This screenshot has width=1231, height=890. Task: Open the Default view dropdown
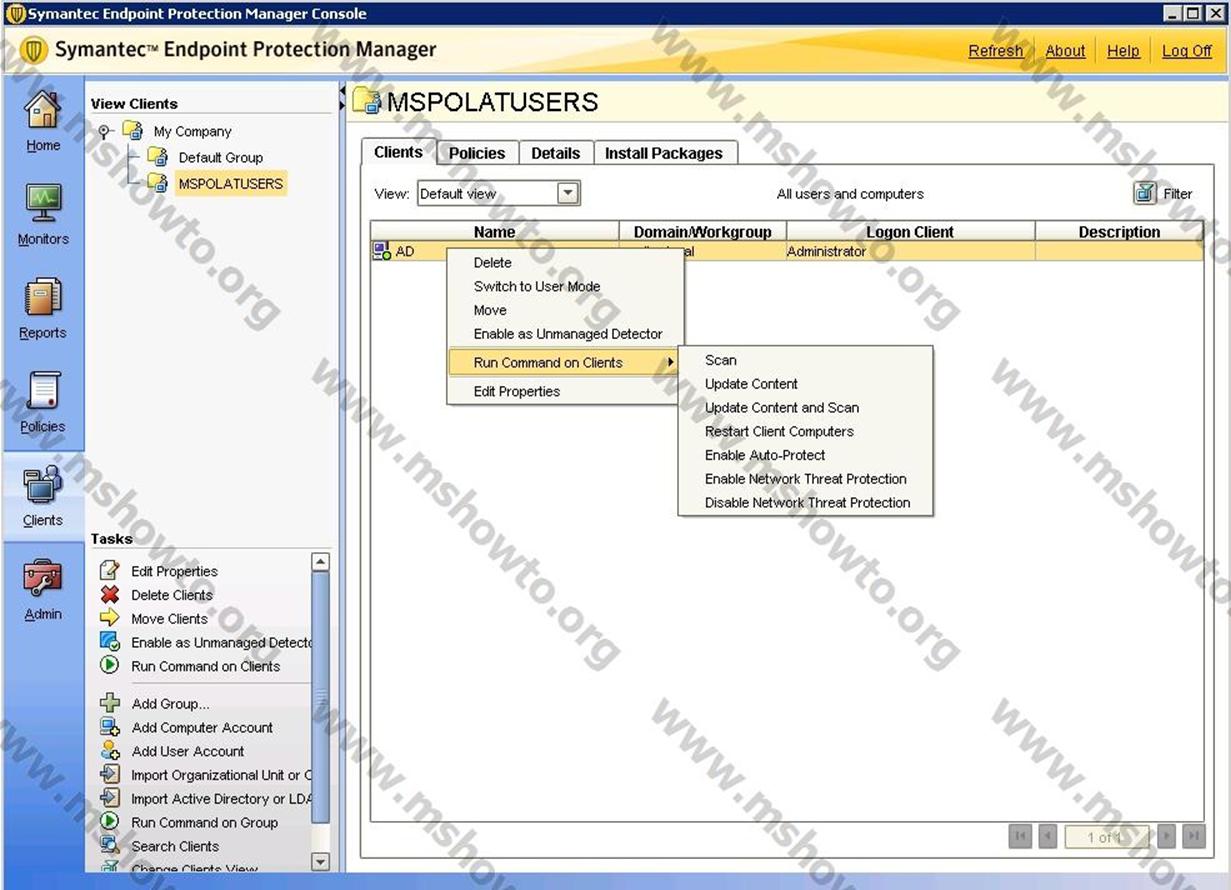(568, 193)
